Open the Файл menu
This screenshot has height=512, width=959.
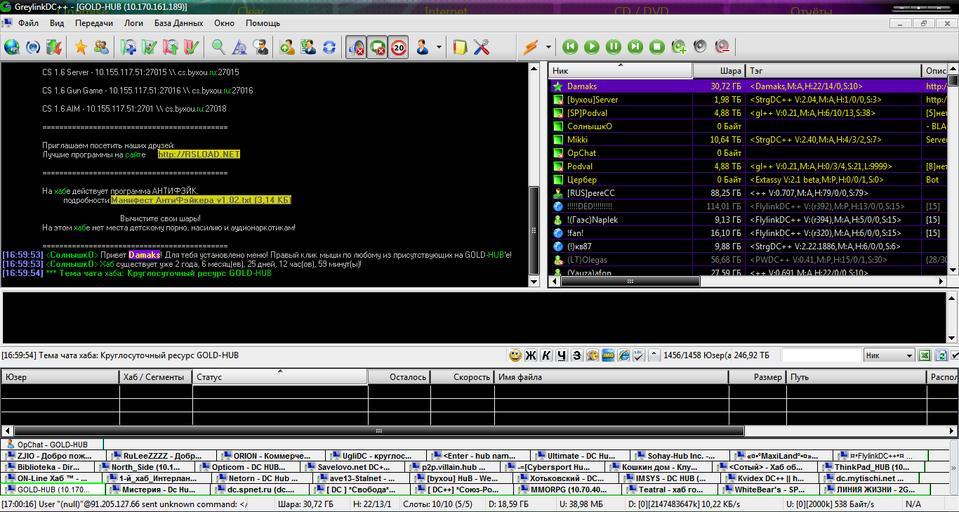point(28,22)
